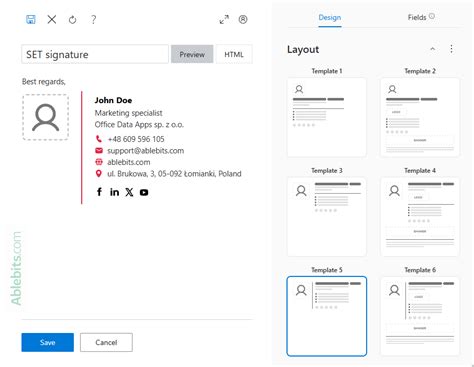Click the LinkedIn icon in signature
The width and height of the screenshot is (474, 367).
coord(114,192)
